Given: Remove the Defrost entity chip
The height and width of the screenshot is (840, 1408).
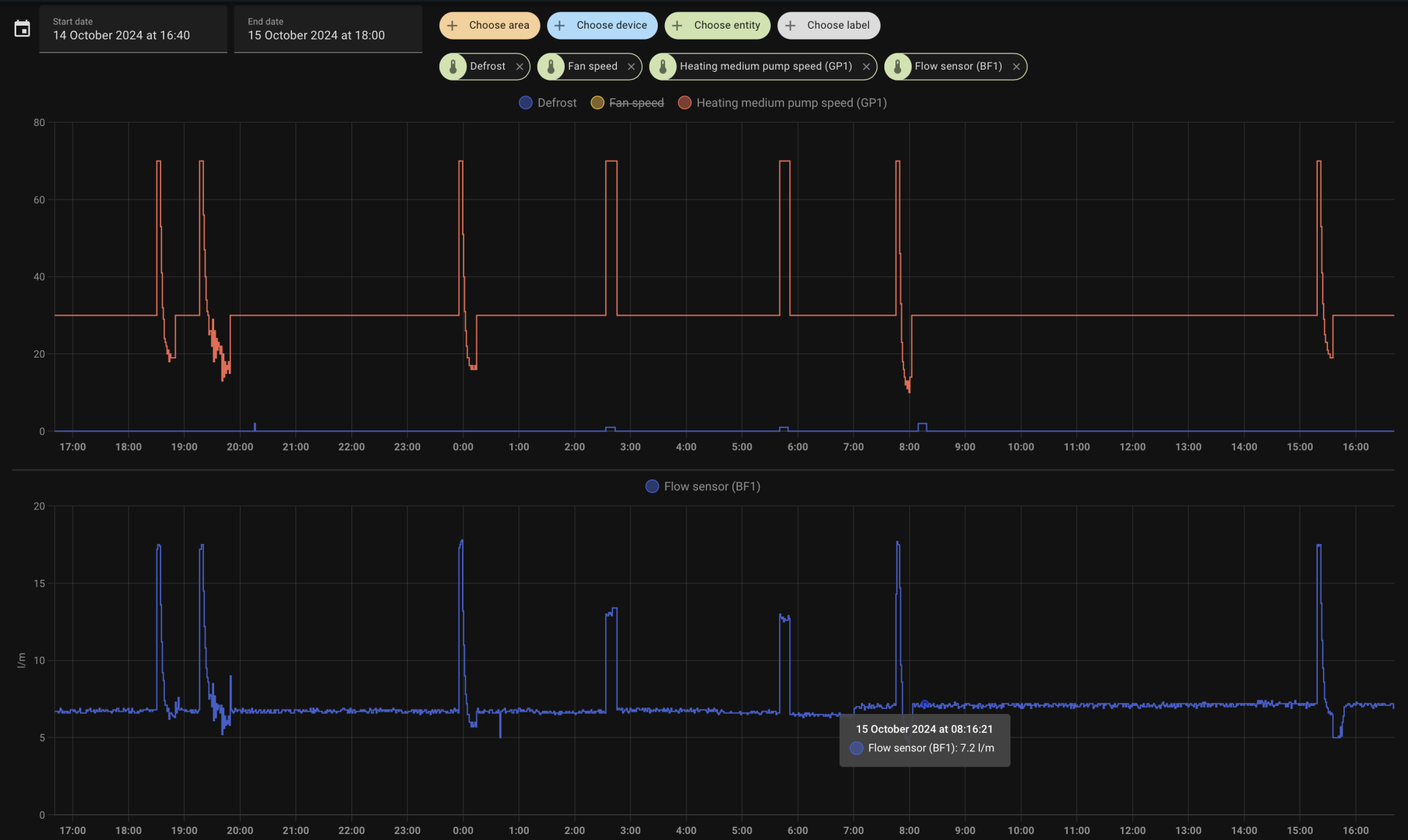Looking at the screenshot, I should coord(519,67).
